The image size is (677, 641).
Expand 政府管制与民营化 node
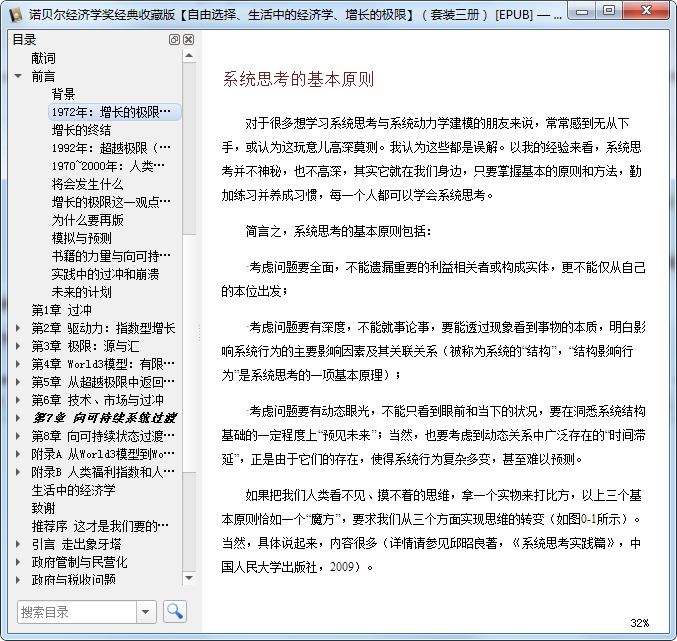pyautogui.click(x=18, y=562)
